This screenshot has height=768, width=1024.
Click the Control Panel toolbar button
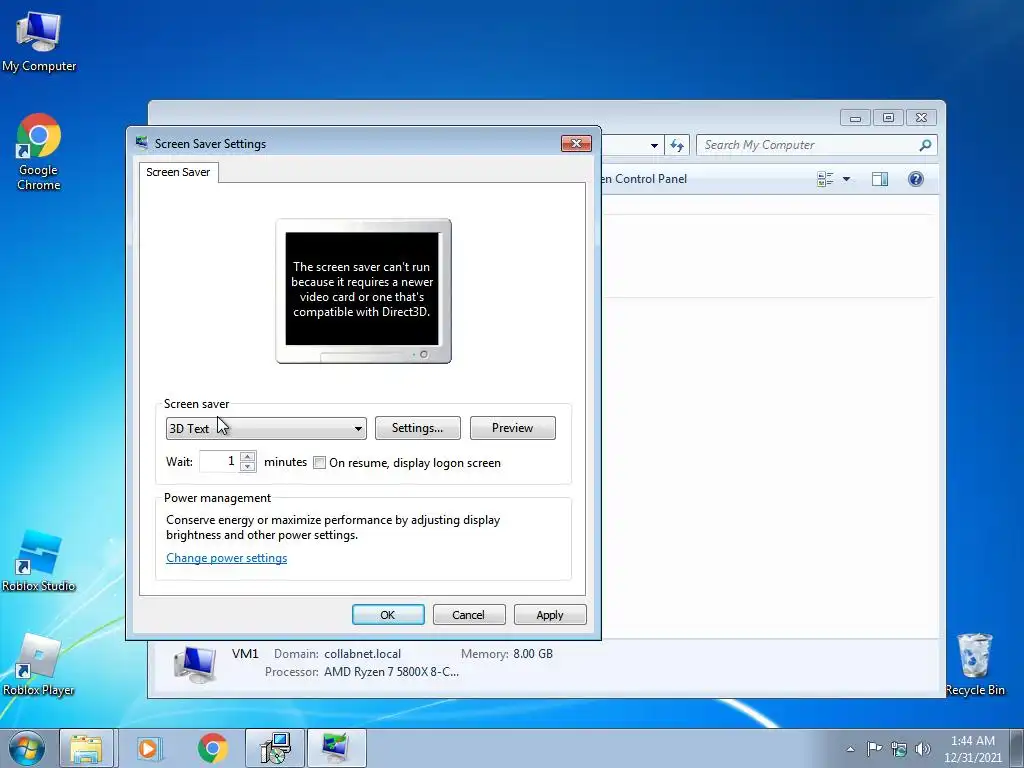point(644,179)
